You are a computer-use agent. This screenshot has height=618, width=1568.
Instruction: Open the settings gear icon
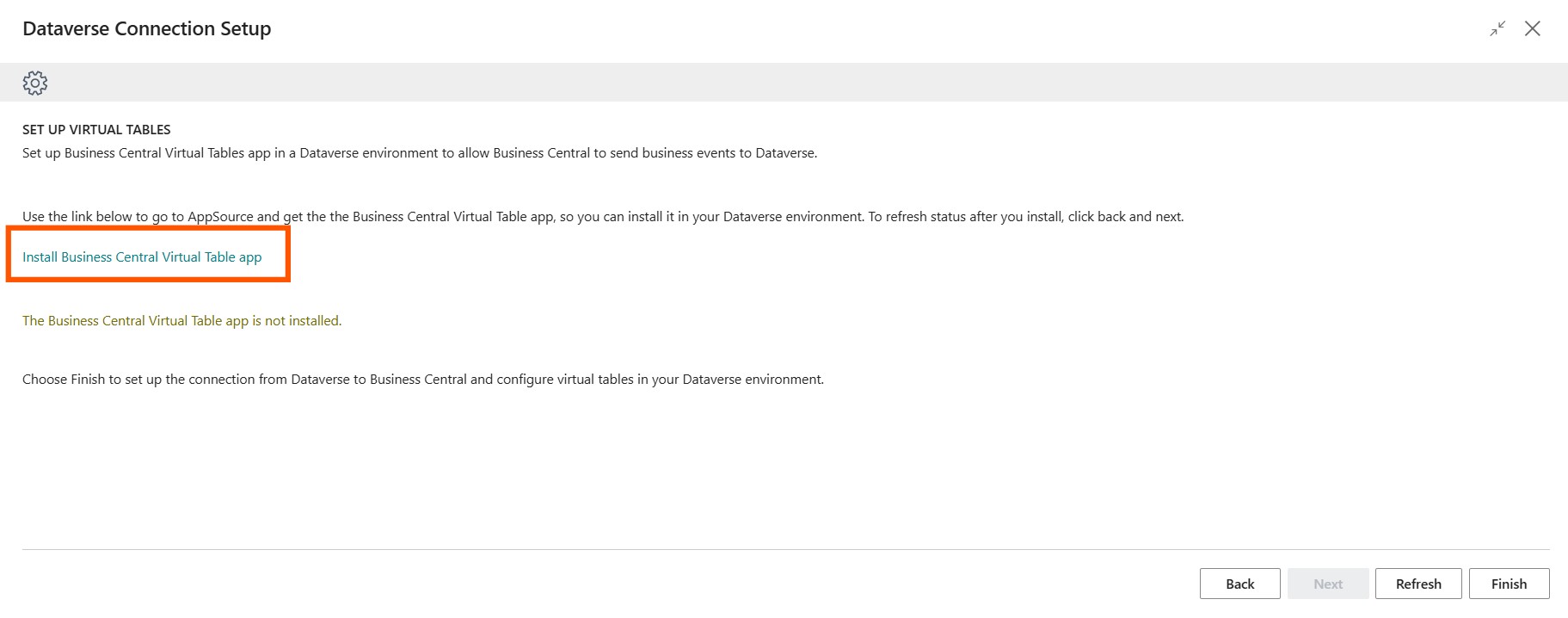click(35, 83)
